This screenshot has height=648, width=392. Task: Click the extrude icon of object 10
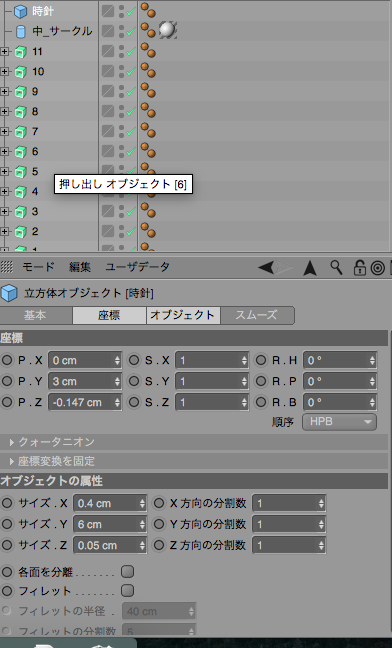pyautogui.click(x=21, y=72)
